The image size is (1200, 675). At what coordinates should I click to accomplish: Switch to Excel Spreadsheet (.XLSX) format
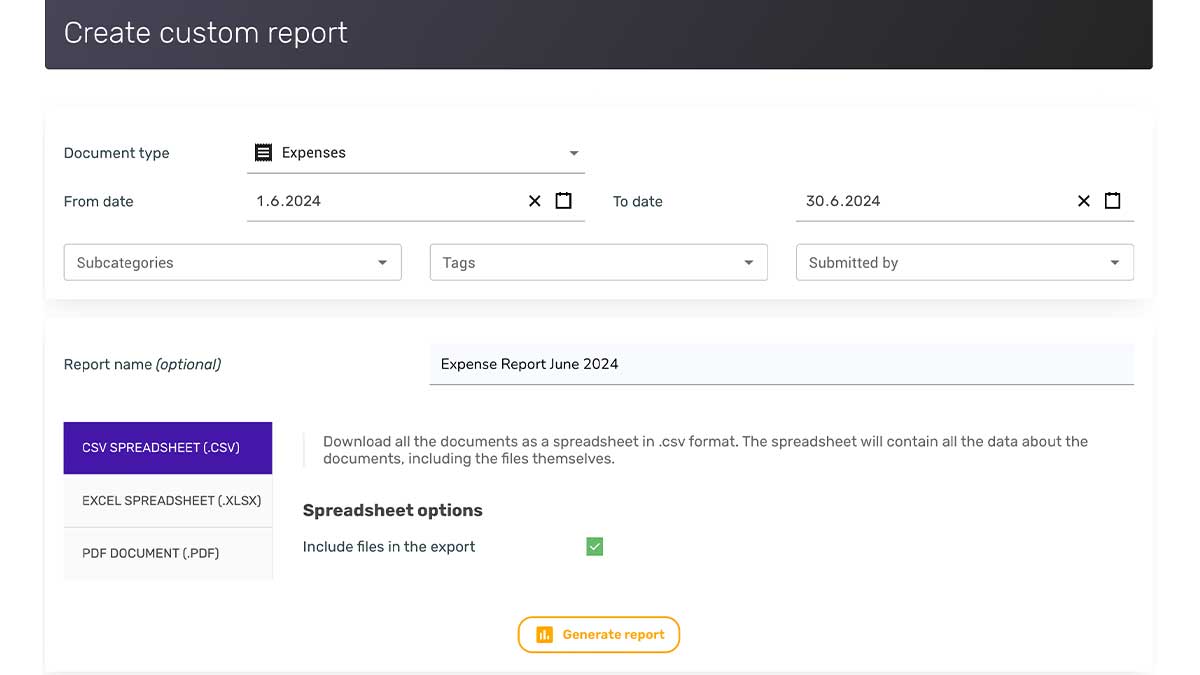(168, 501)
